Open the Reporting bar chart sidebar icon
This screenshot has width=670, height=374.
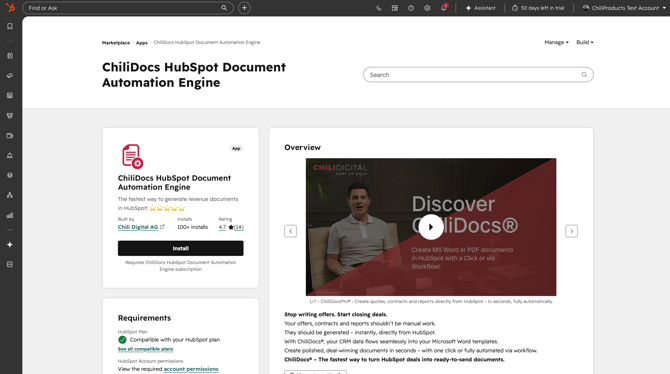(x=10, y=215)
